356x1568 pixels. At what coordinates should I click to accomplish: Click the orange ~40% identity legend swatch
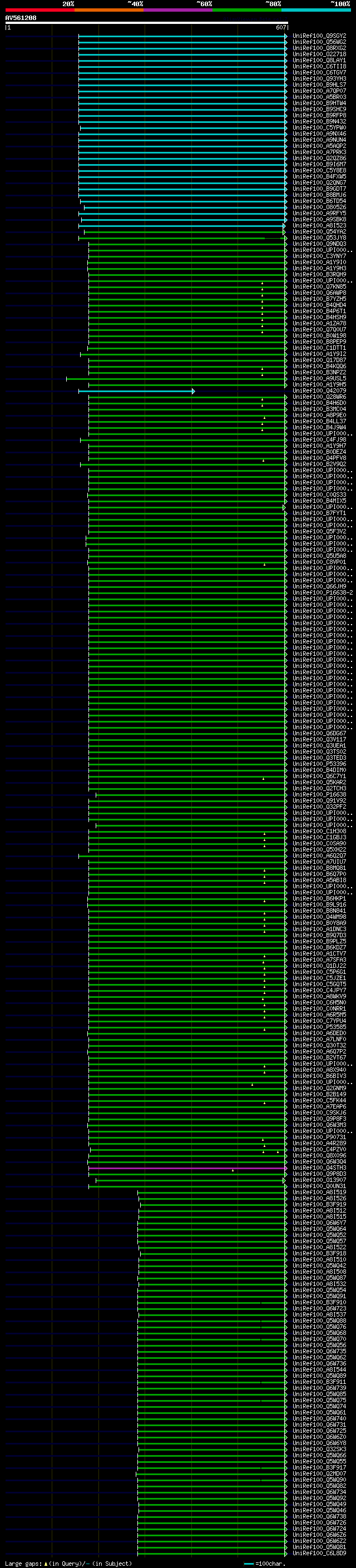109,10
